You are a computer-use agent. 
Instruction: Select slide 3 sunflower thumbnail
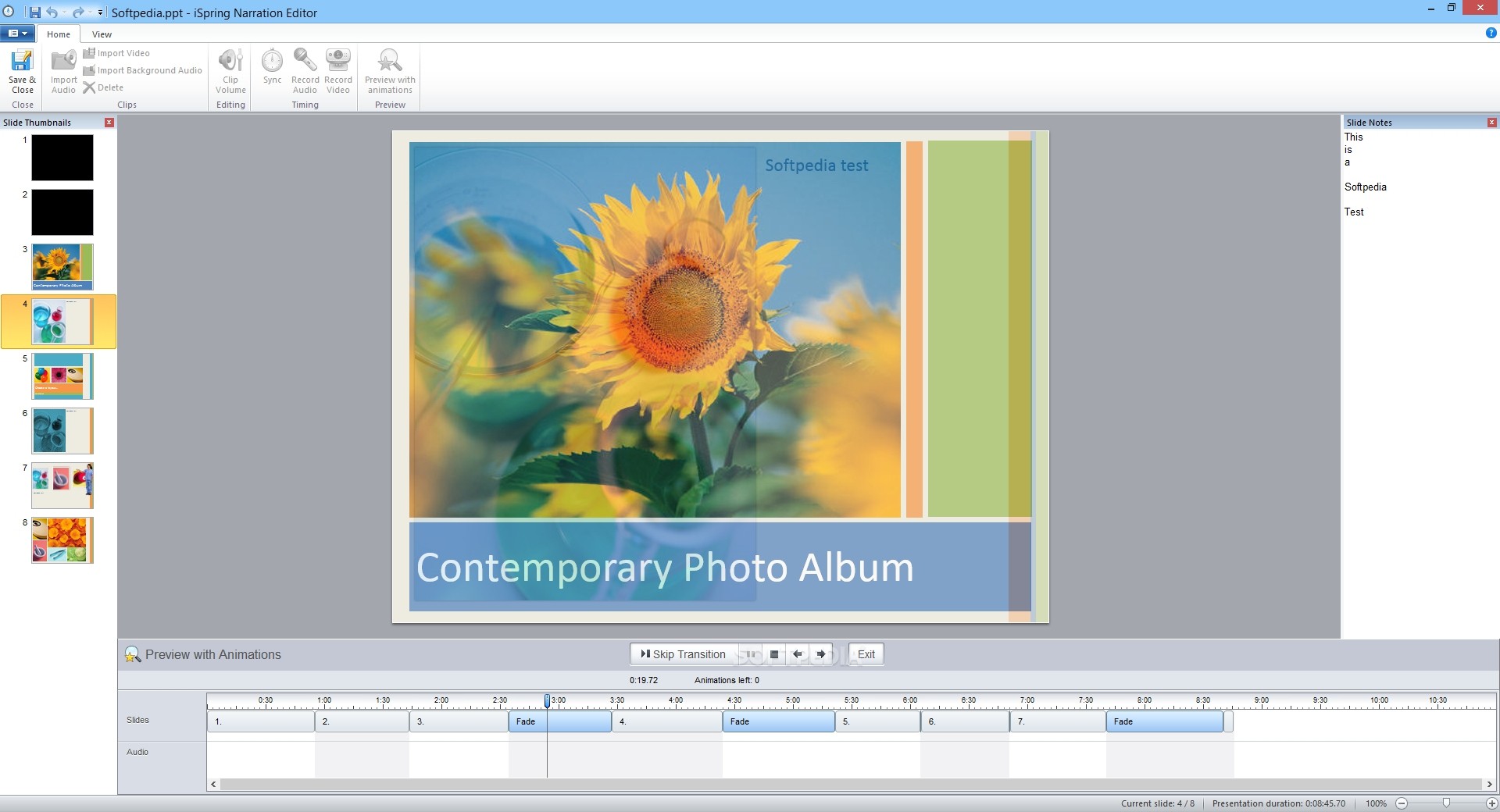(x=62, y=267)
